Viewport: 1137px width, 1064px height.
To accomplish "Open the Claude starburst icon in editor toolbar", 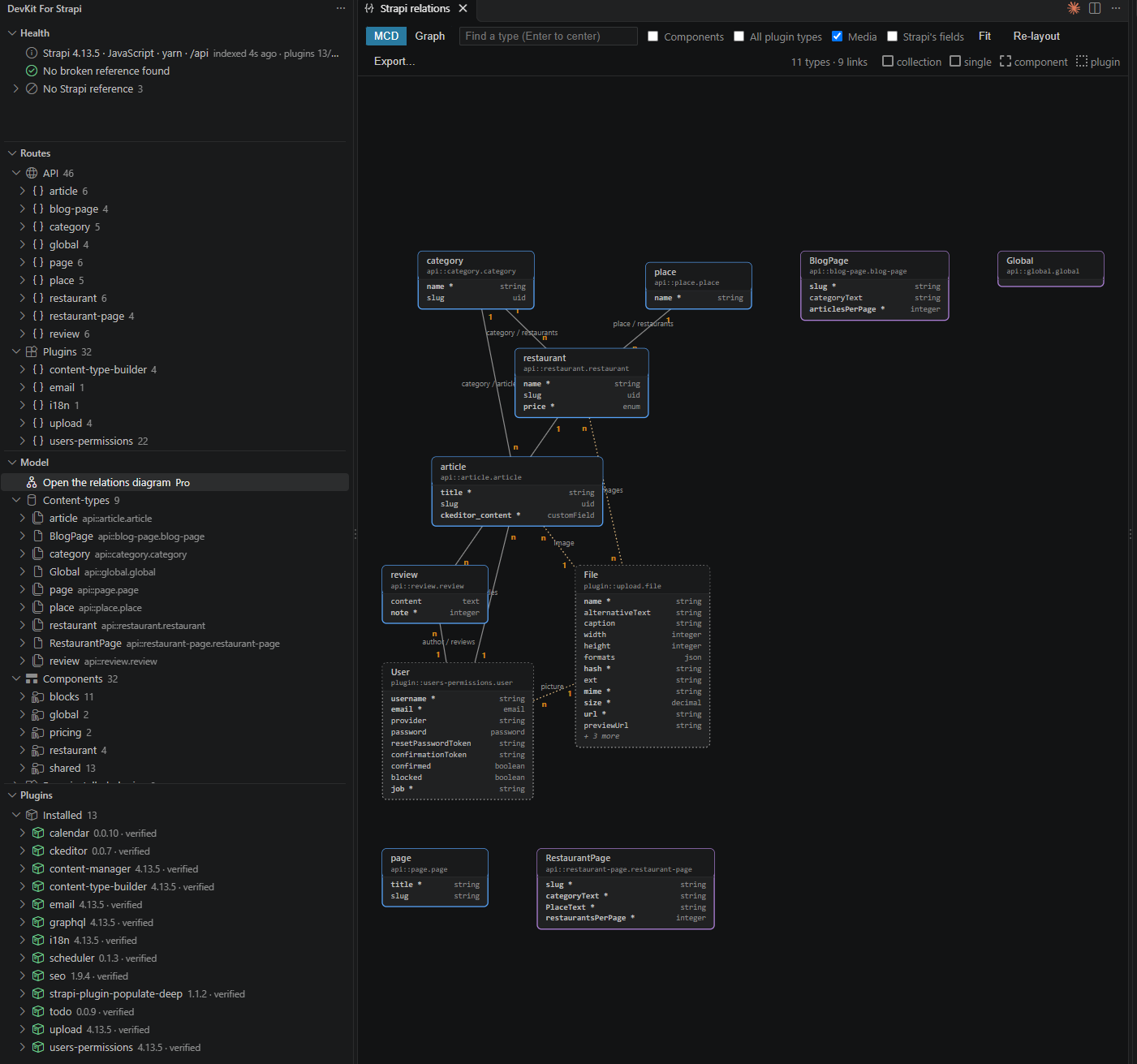I will [x=1074, y=8].
